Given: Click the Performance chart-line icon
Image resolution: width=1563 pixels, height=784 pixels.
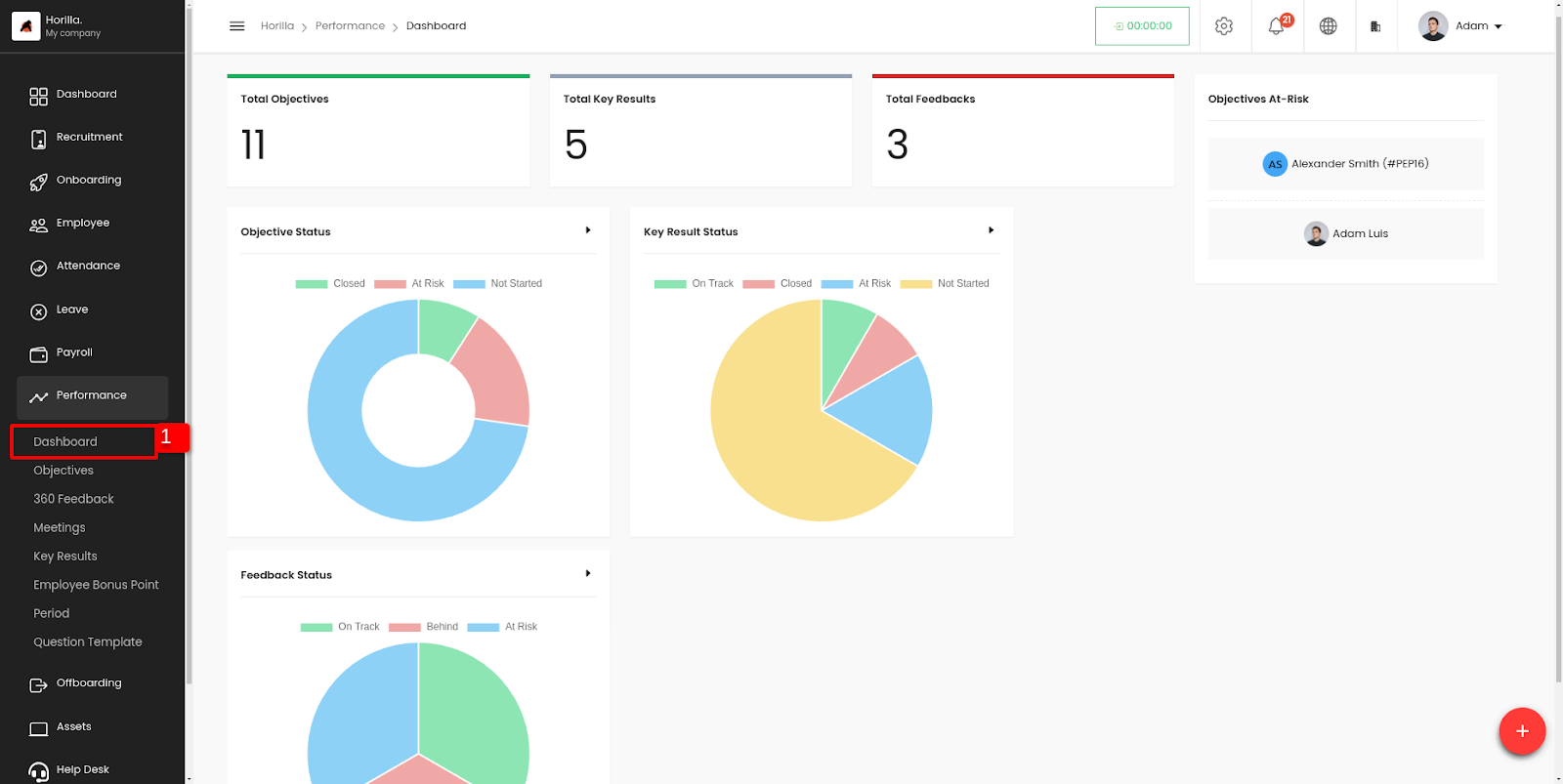Looking at the screenshot, I should (x=38, y=397).
